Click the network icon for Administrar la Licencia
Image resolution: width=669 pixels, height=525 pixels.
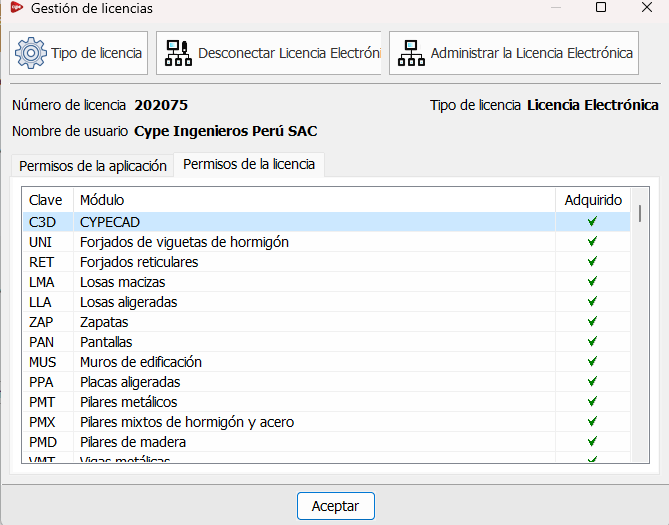pos(411,53)
